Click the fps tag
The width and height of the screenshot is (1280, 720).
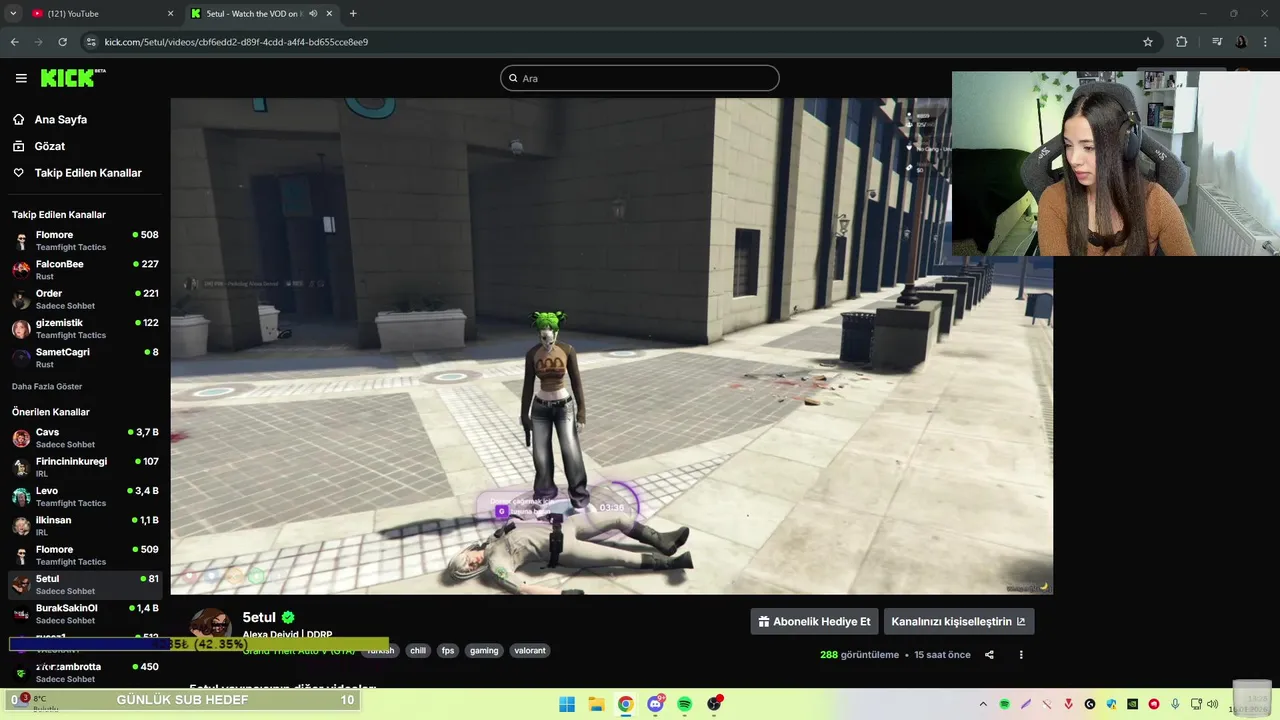(x=448, y=650)
